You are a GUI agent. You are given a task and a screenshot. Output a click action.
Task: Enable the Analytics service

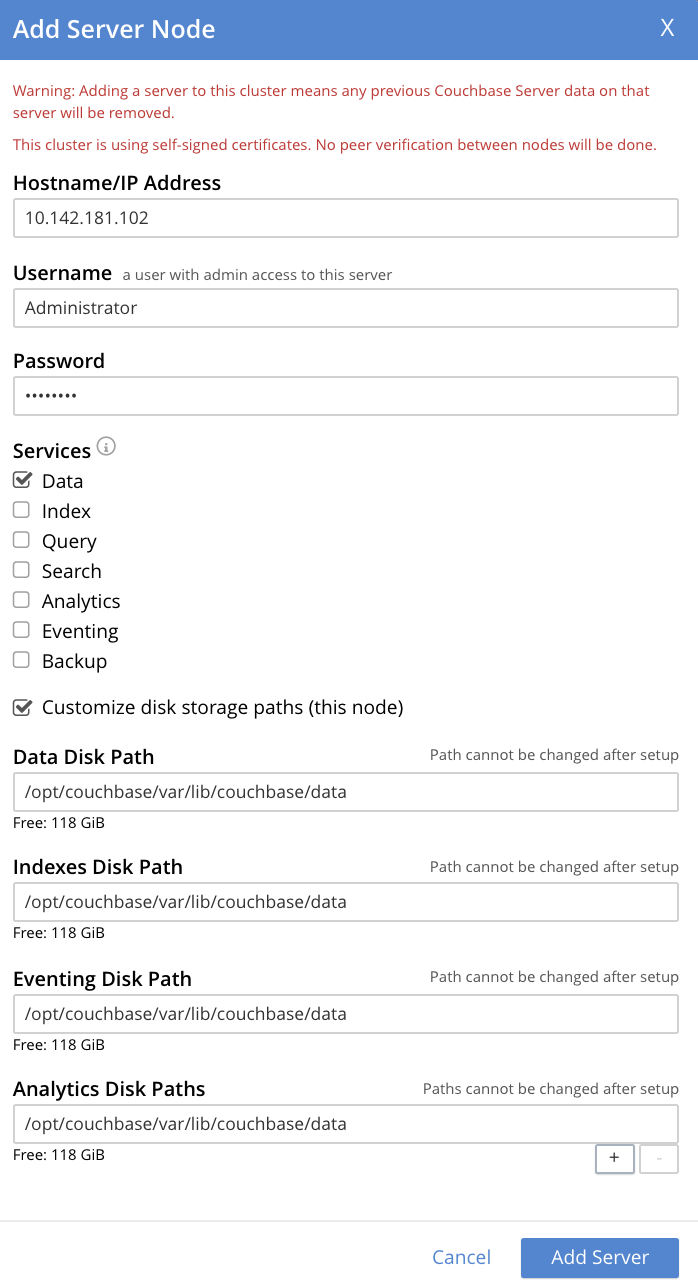21,600
